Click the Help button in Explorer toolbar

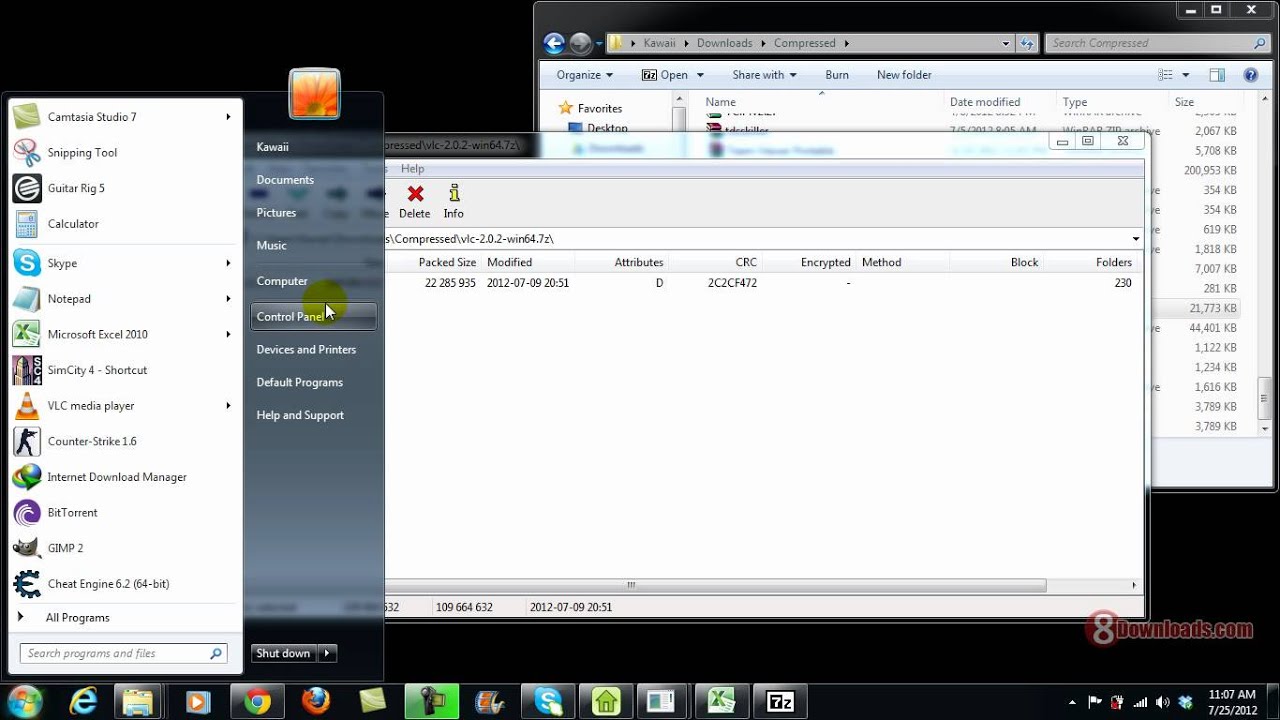(x=1250, y=75)
